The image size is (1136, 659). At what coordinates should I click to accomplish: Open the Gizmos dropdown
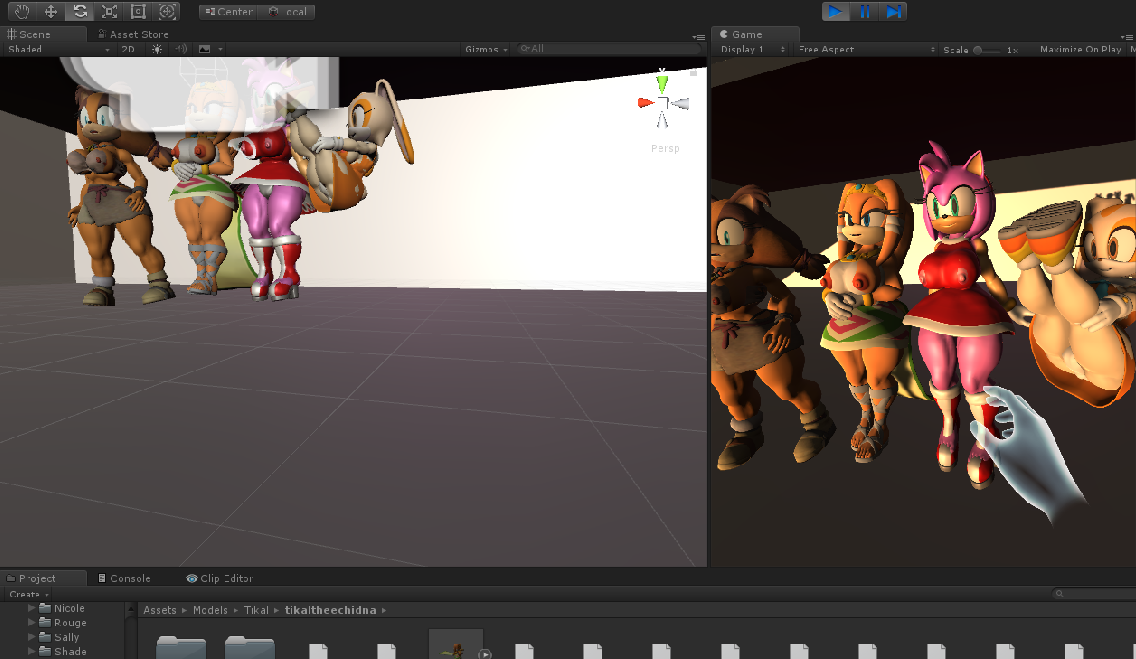click(x=486, y=49)
